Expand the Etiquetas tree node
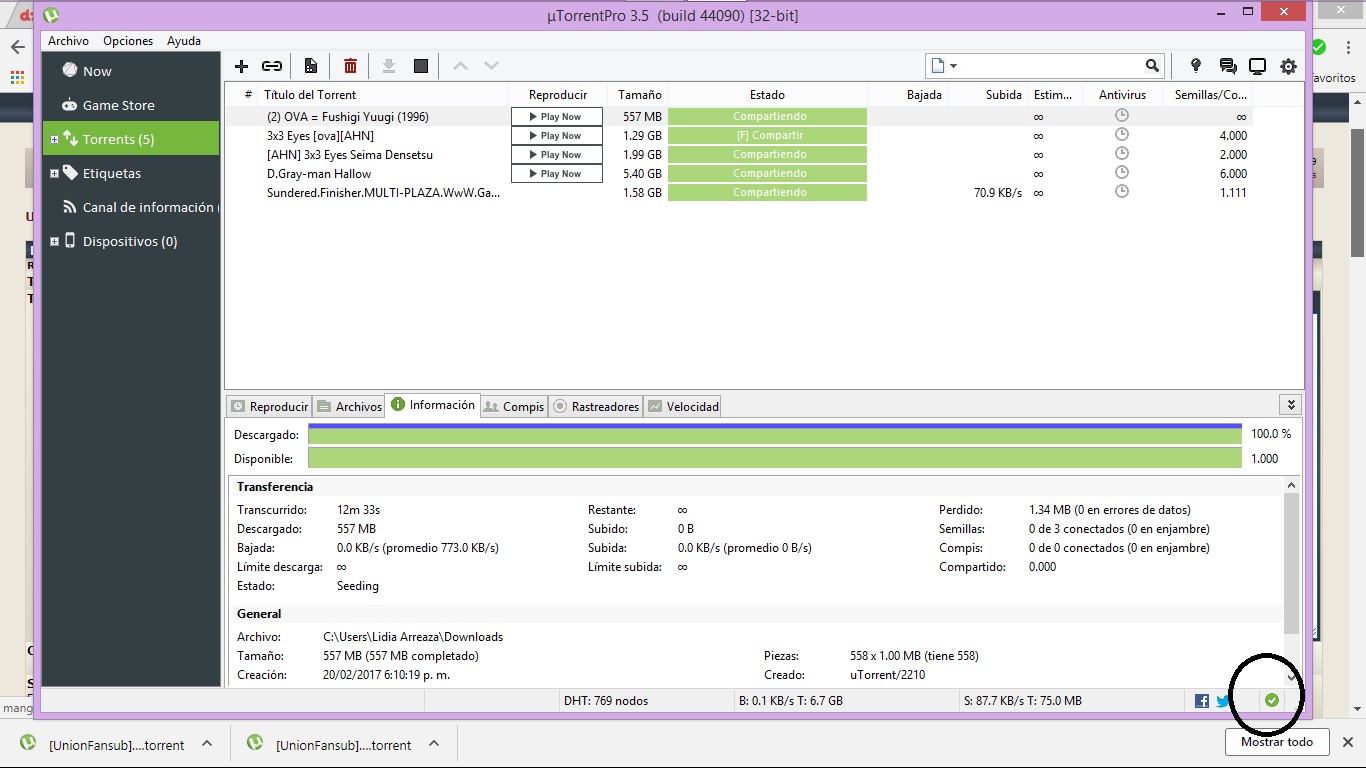This screenshot has width=1366, height=768. [54, 173]
